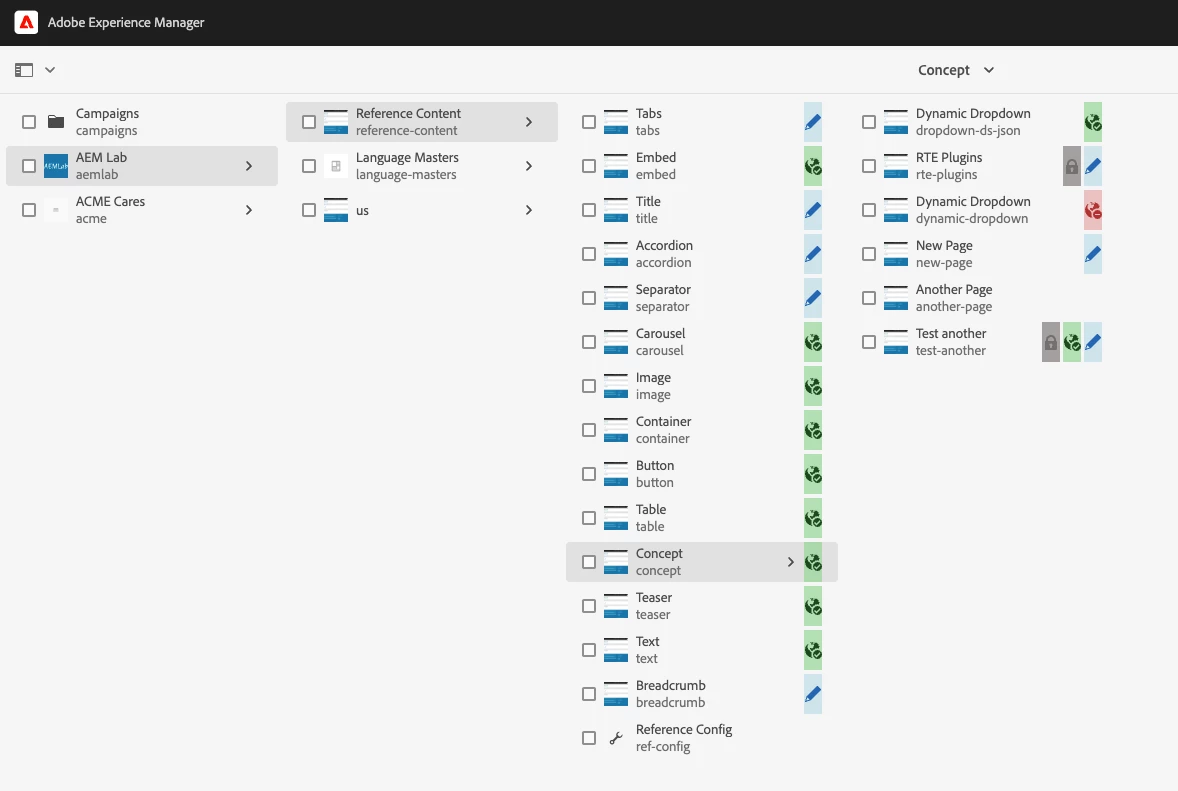The width and height of the screenshot is (1178, 791).
Task: Click the Container published status icon
Action: click(813, 430)
